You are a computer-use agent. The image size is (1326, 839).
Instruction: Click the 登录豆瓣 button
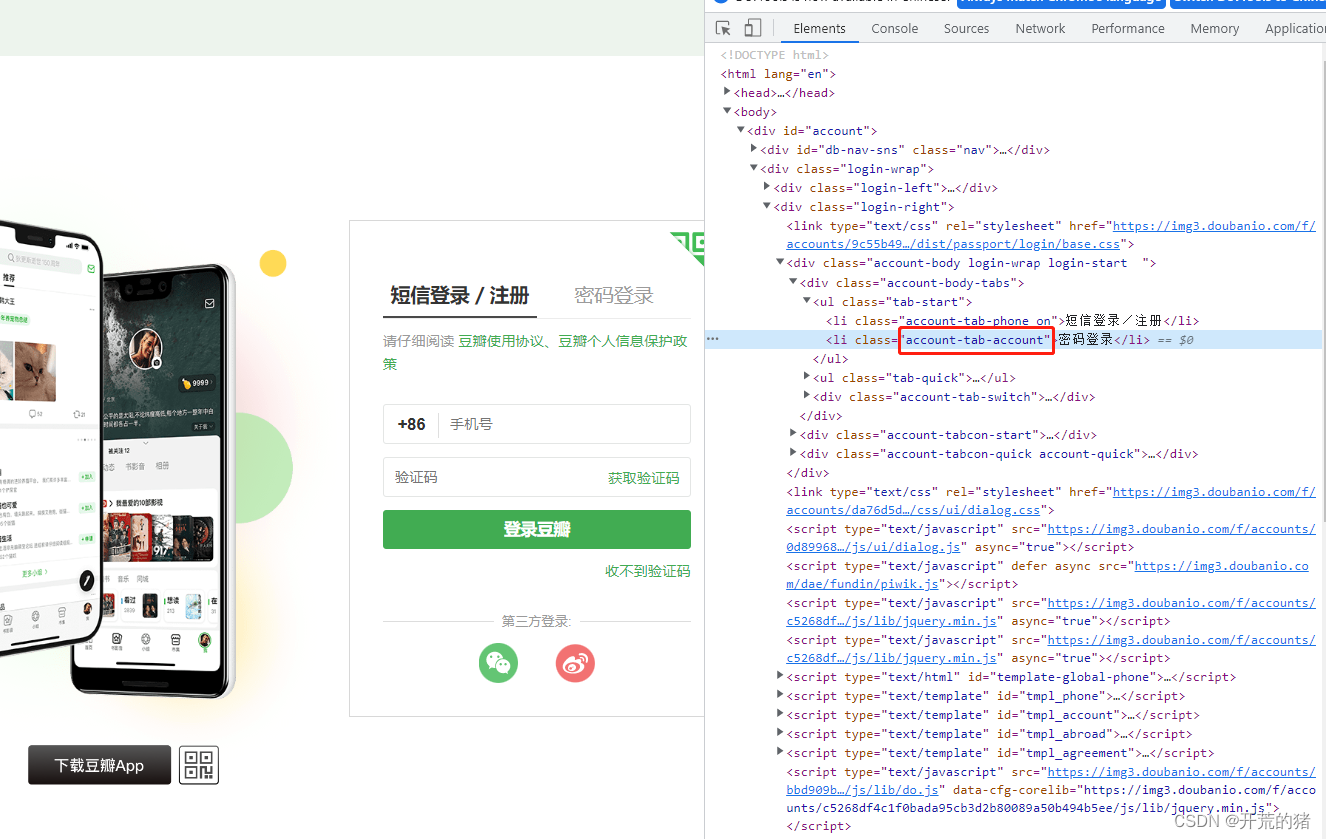536,530
